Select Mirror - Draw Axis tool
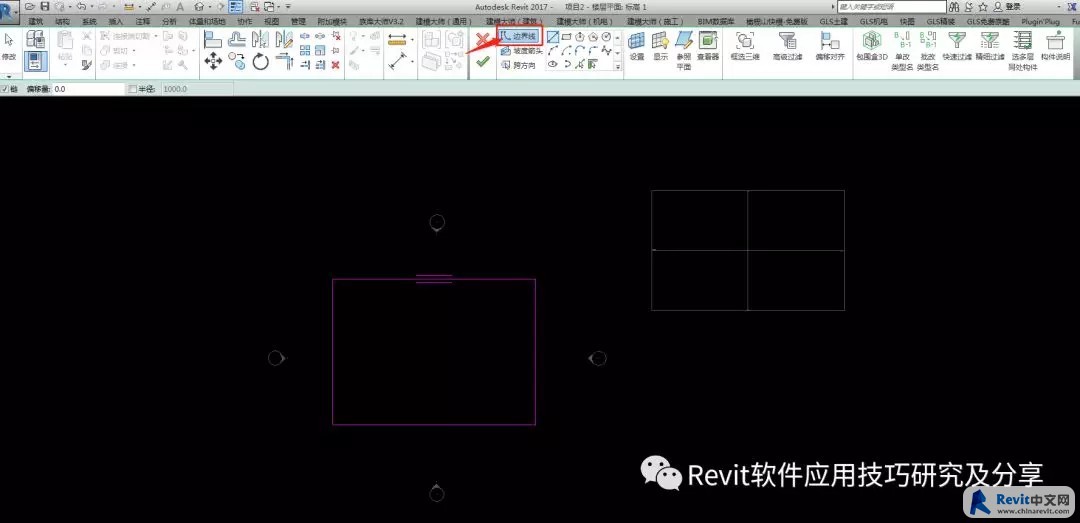The height and width of the screenshot is (523, 1080). pyautogui.click(x=283, y=40)
